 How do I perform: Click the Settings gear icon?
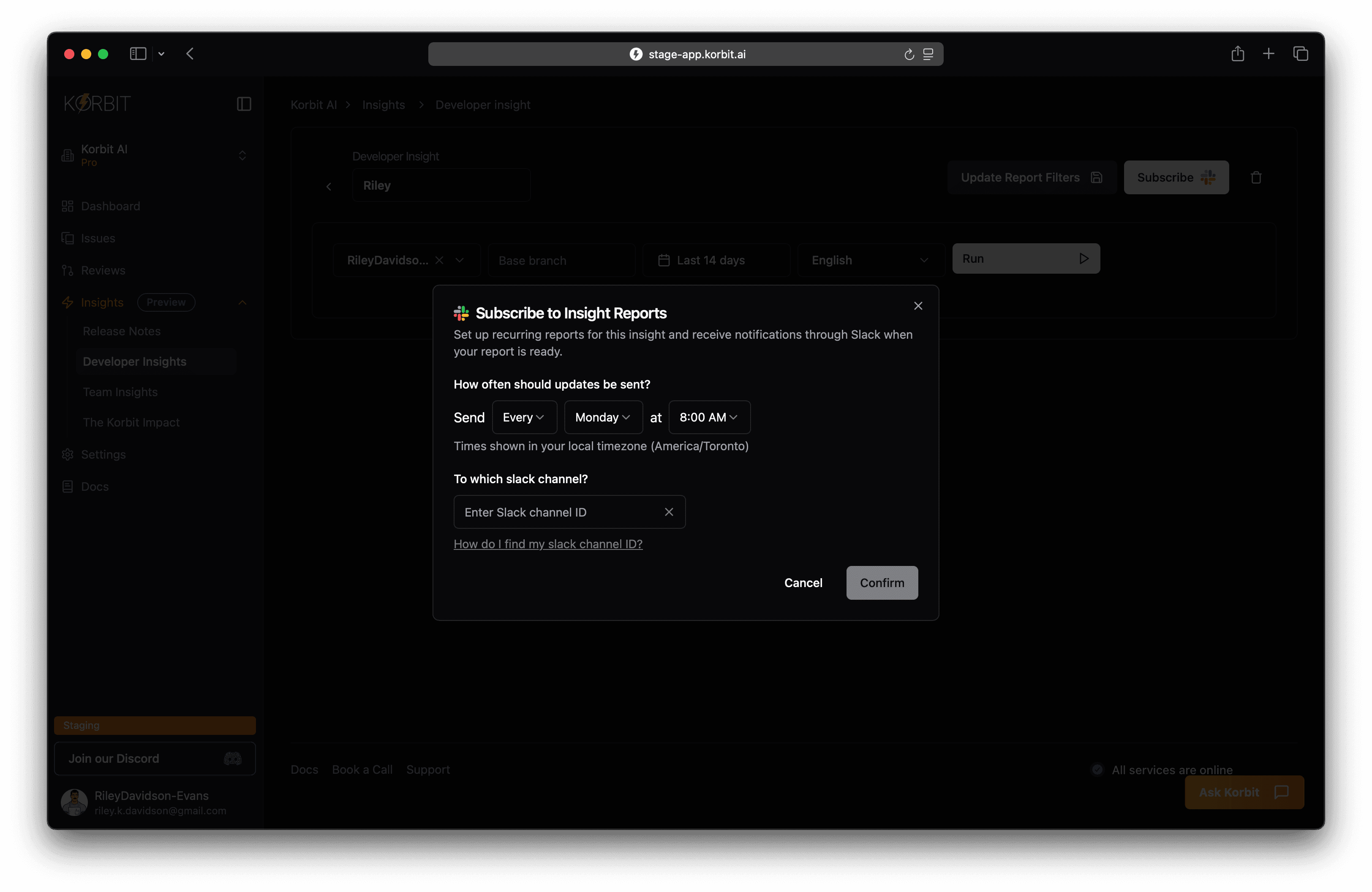coord(68,454)
